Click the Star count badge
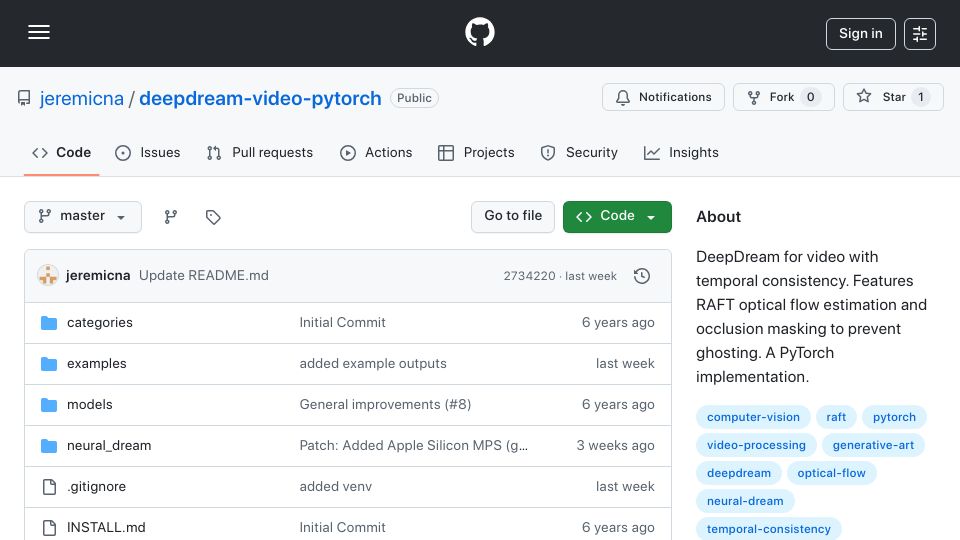Viewport: 960px width, 540px height. (x=920, y=97)
